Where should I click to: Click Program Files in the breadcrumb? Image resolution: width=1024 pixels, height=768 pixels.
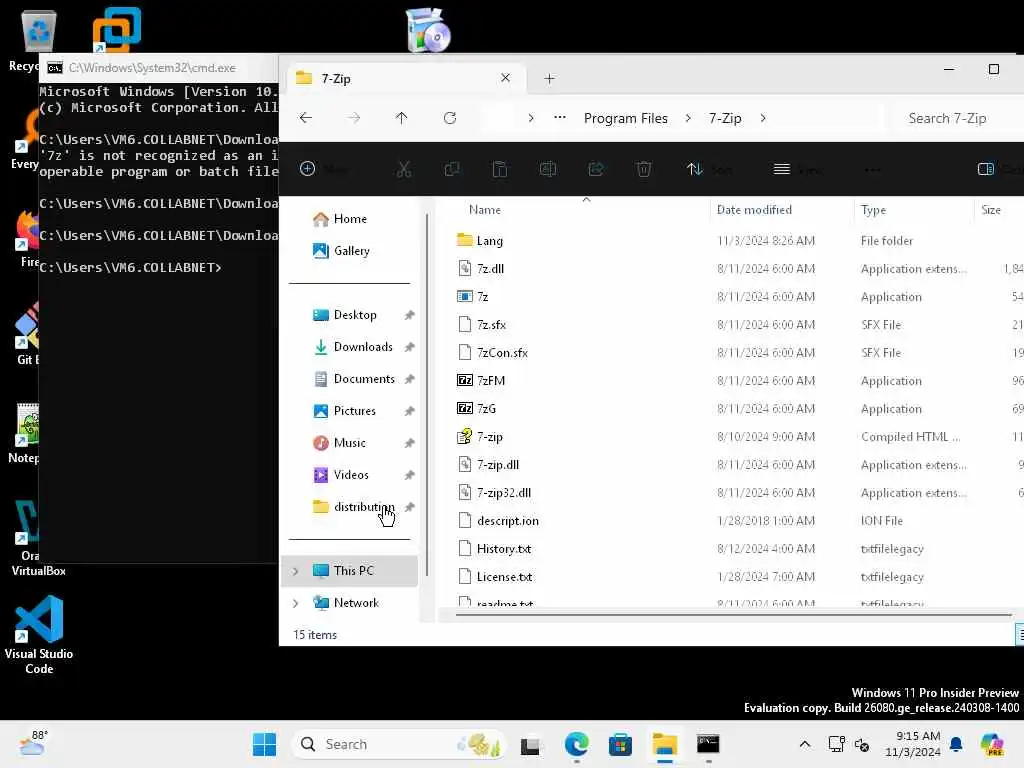coord(626,118)
